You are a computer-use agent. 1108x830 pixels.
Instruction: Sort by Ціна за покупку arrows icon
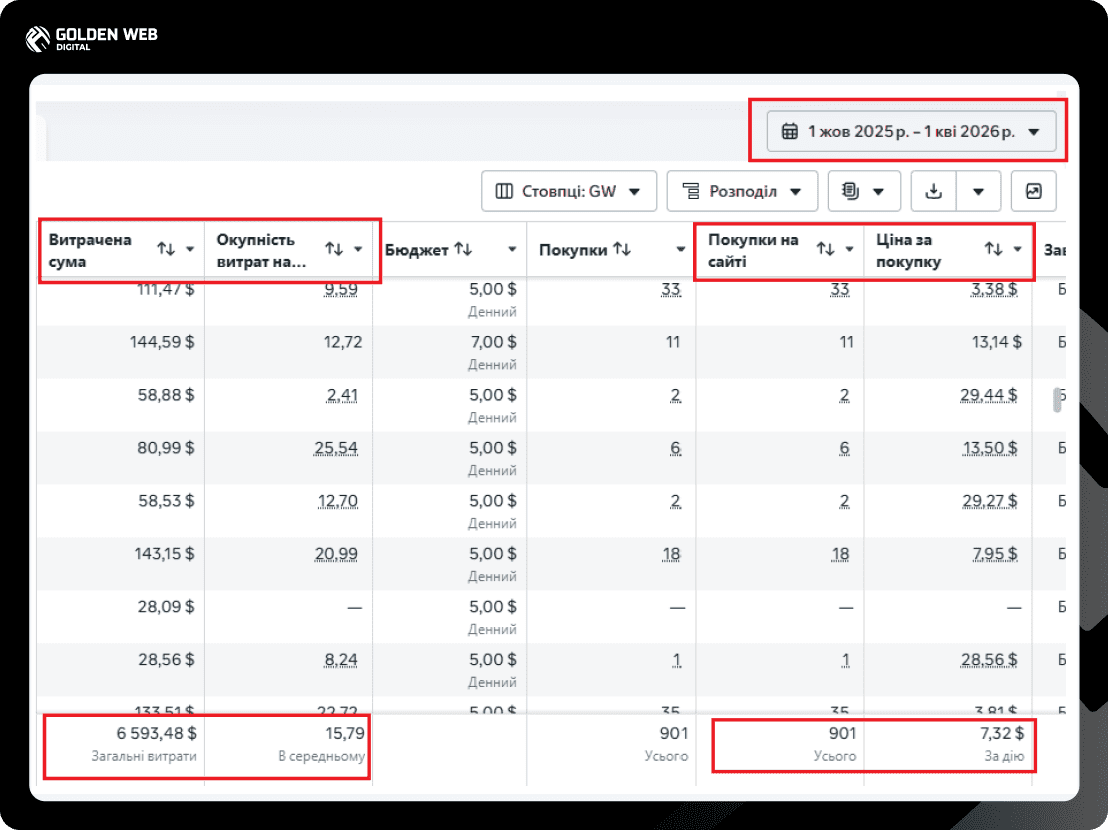(994, 249)
